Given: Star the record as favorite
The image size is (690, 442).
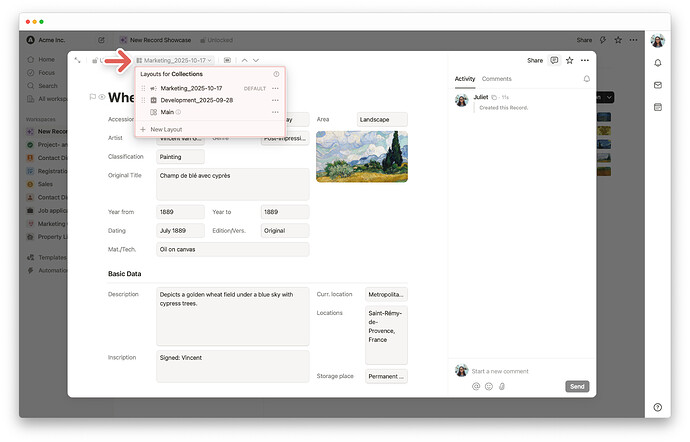Looking at the screenshot, I should click(569, 60).
